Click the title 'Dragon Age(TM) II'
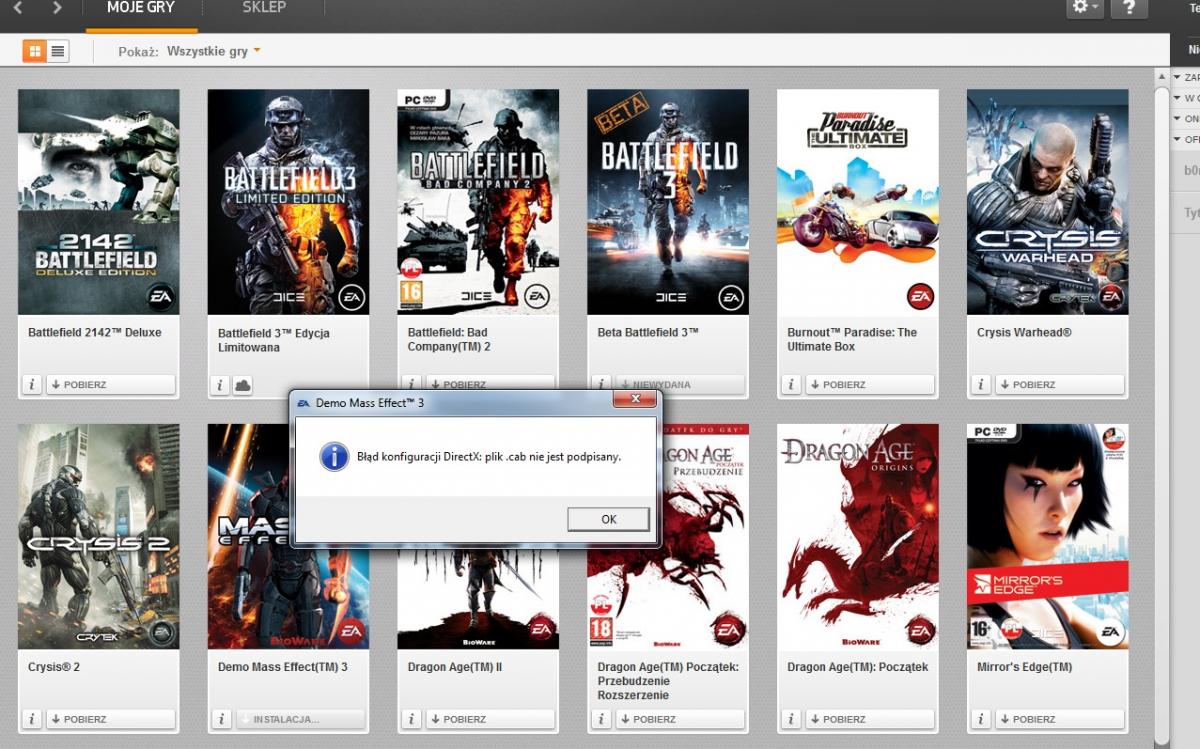 tap(455, 666)
